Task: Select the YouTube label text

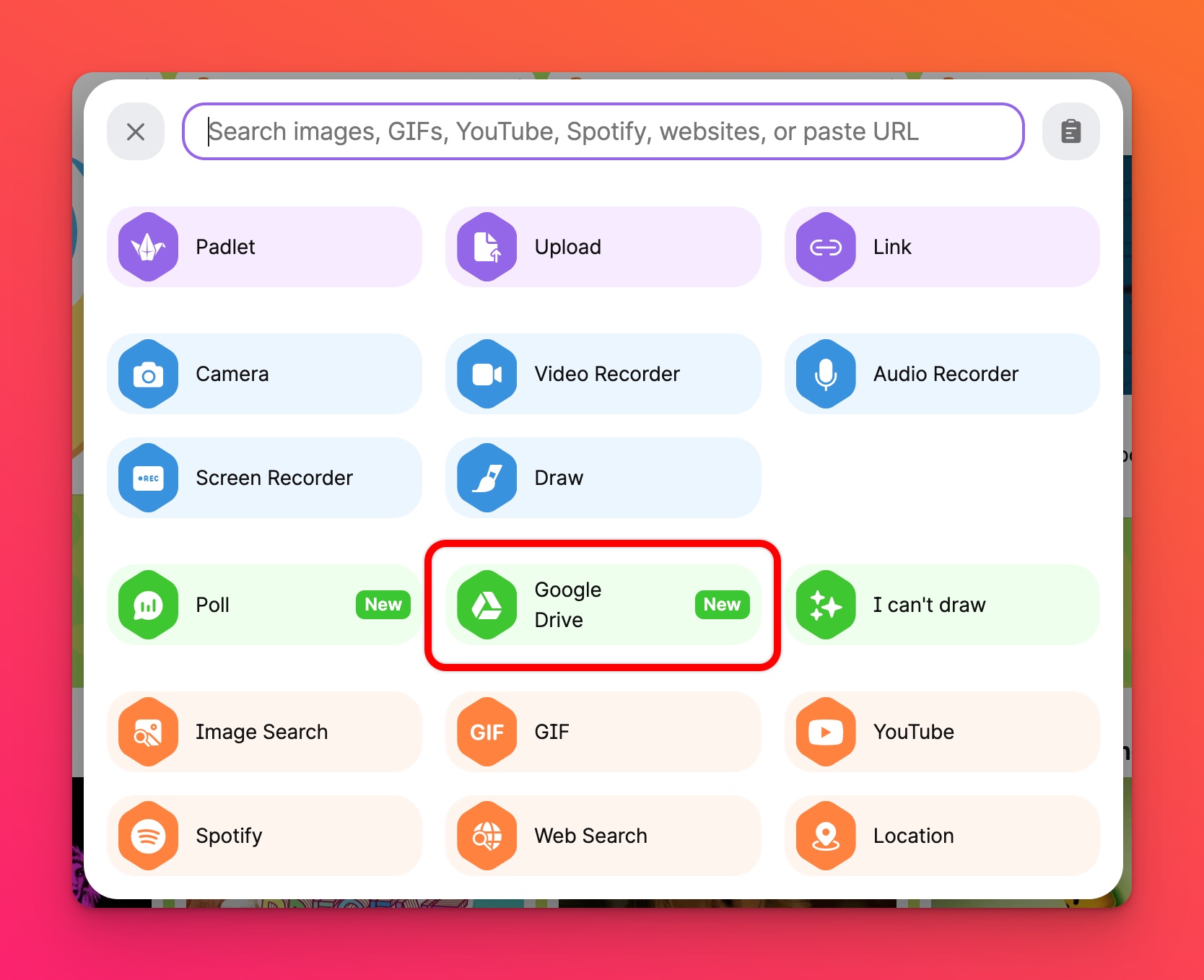Action: [x=913, y=732]
